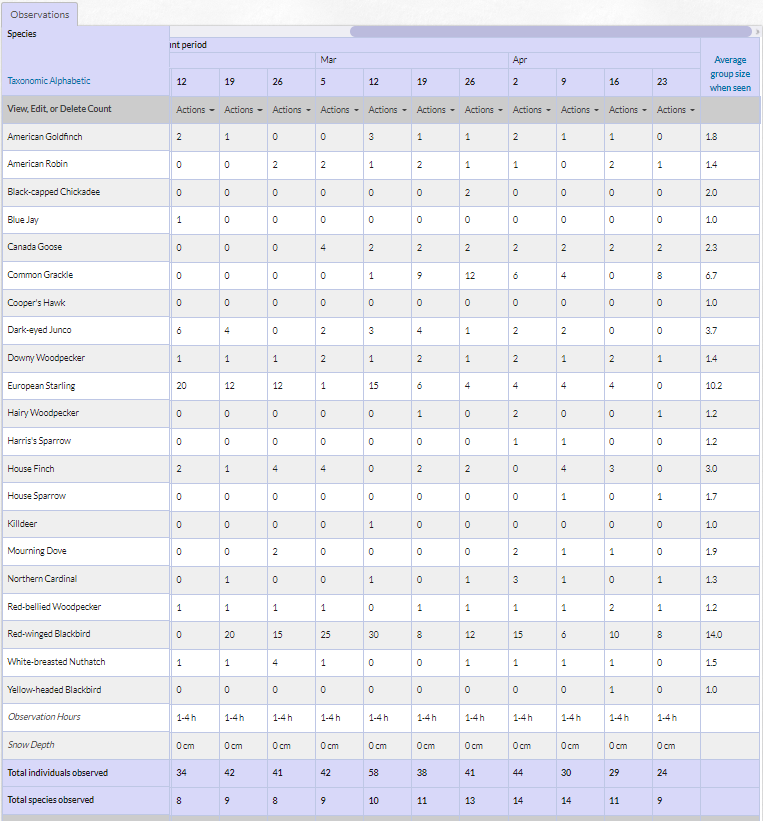Click the Dark-eyed Junco species name
Image resolution: width=763 pixels, height=821 pixels.
[x=39, y=330]
